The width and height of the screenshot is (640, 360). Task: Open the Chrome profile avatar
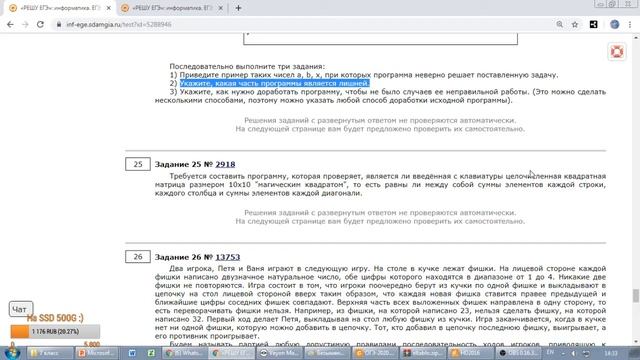tap(615, 24)
